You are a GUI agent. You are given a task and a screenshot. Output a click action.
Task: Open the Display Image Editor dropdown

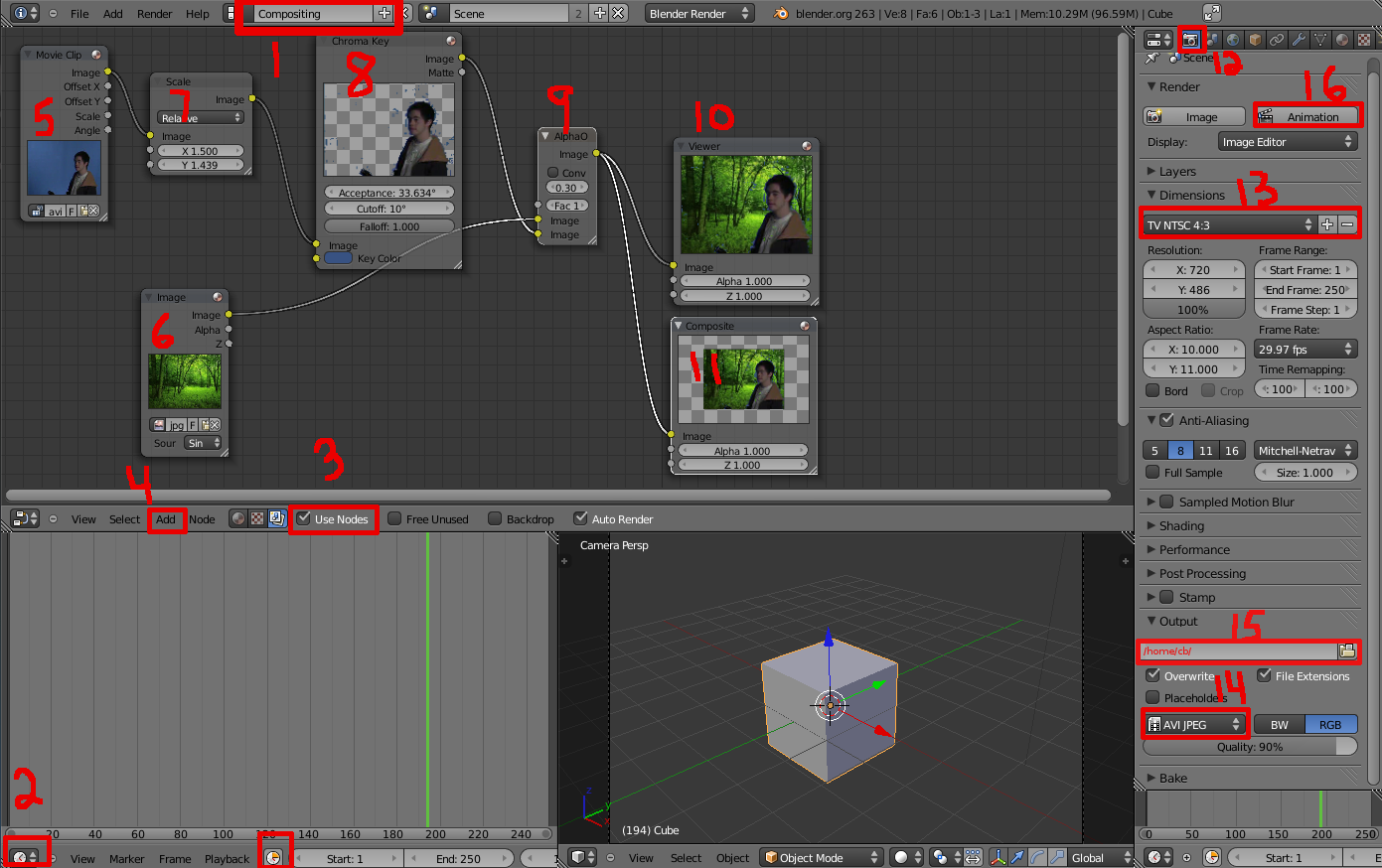coord(1288,142)
